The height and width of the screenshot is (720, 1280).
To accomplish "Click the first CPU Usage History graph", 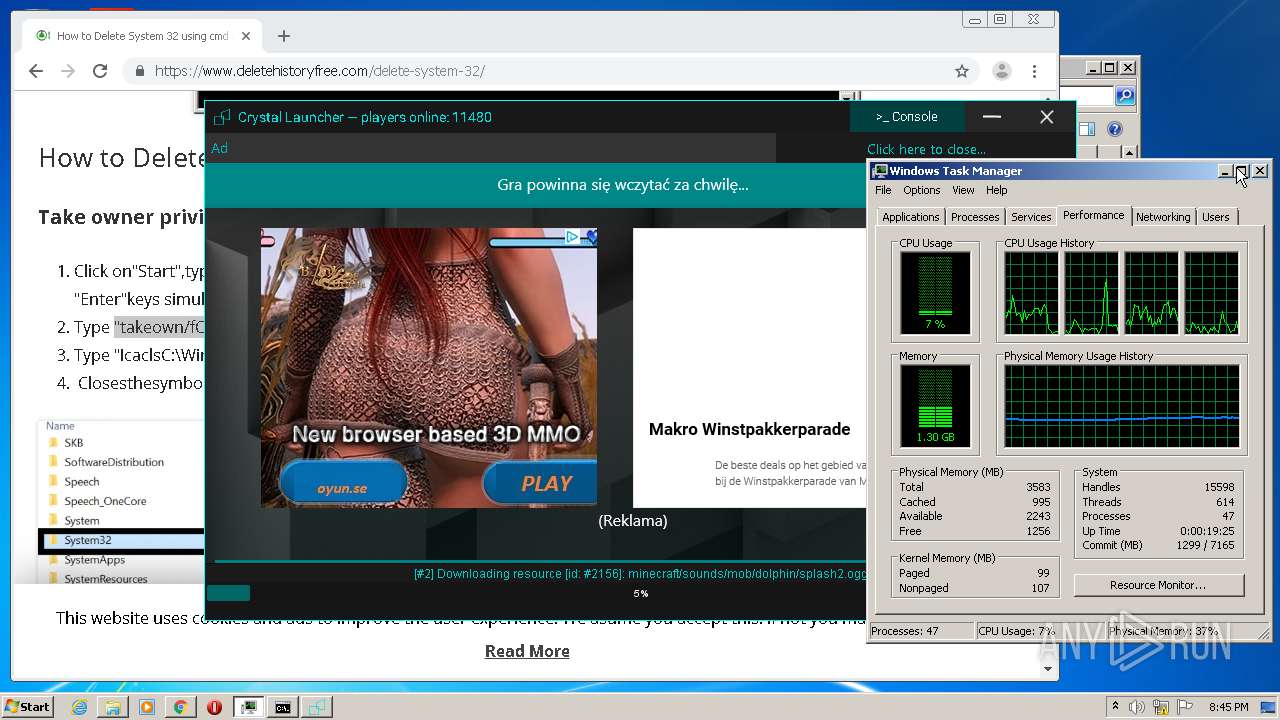I will (x=1031, y=292).
